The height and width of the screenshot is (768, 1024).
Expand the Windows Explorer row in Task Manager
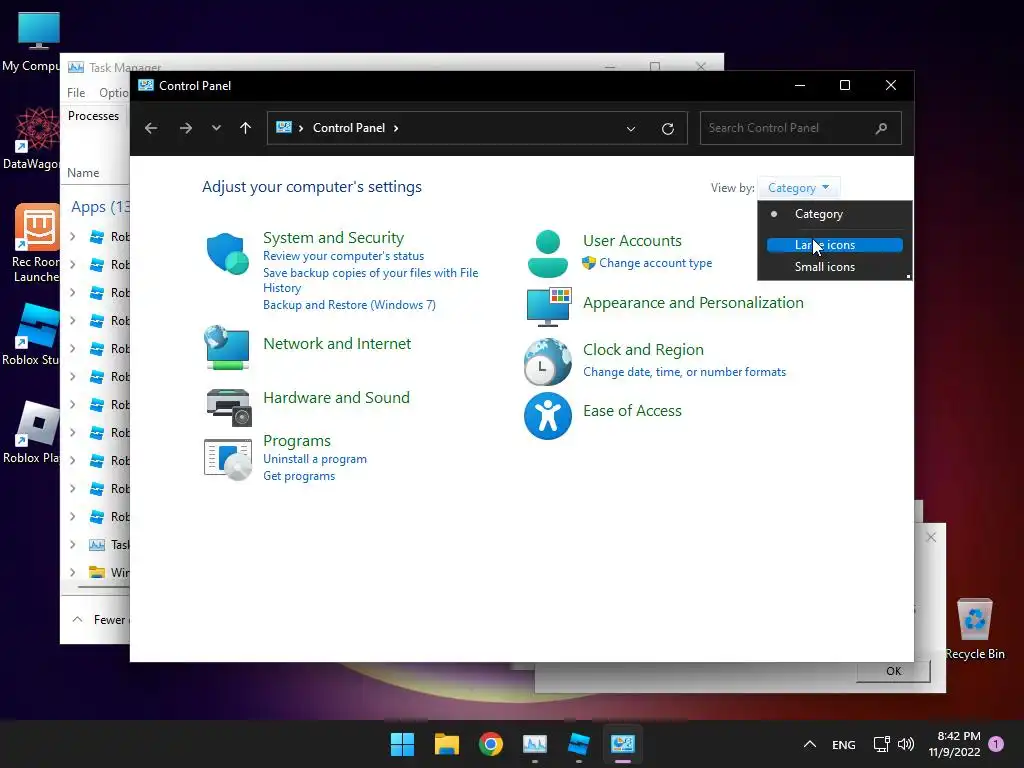(x=73, y=573)
